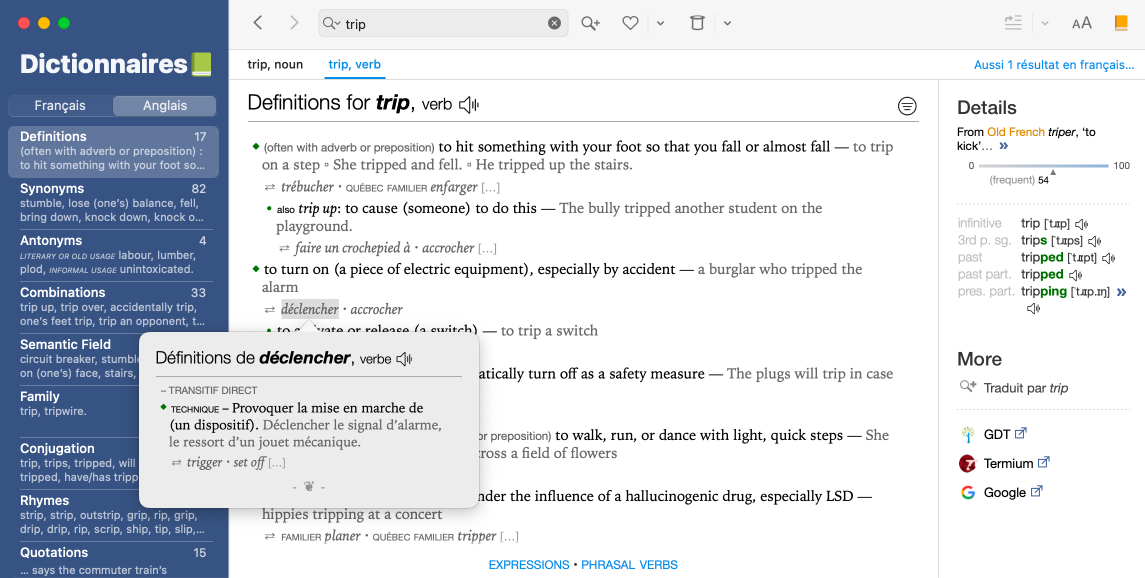Click the text size AA icon
Screen dimensions: 1145x578
[x=1082, y=23]
